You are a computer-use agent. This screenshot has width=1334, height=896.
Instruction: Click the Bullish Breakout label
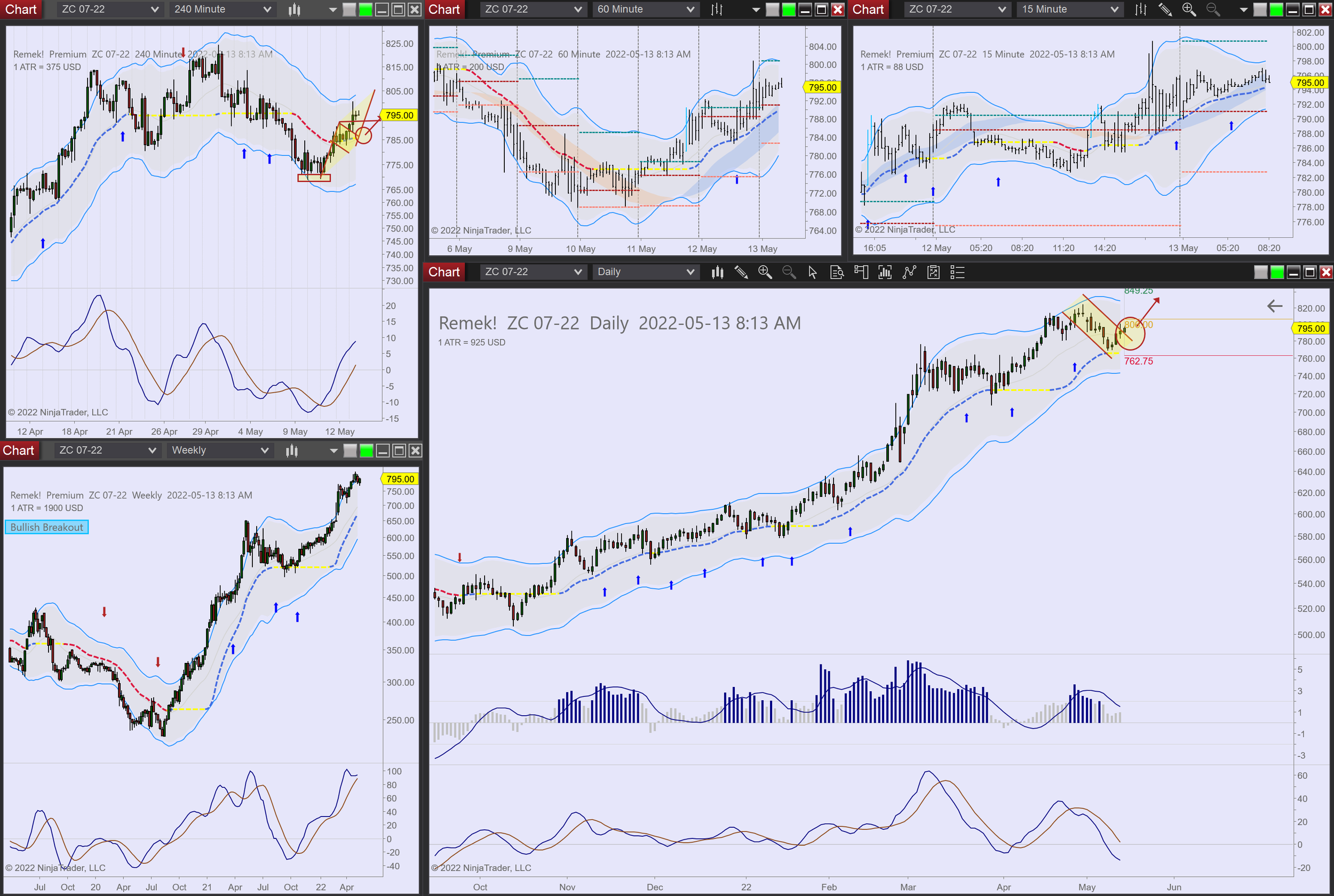tap(46, 527)
